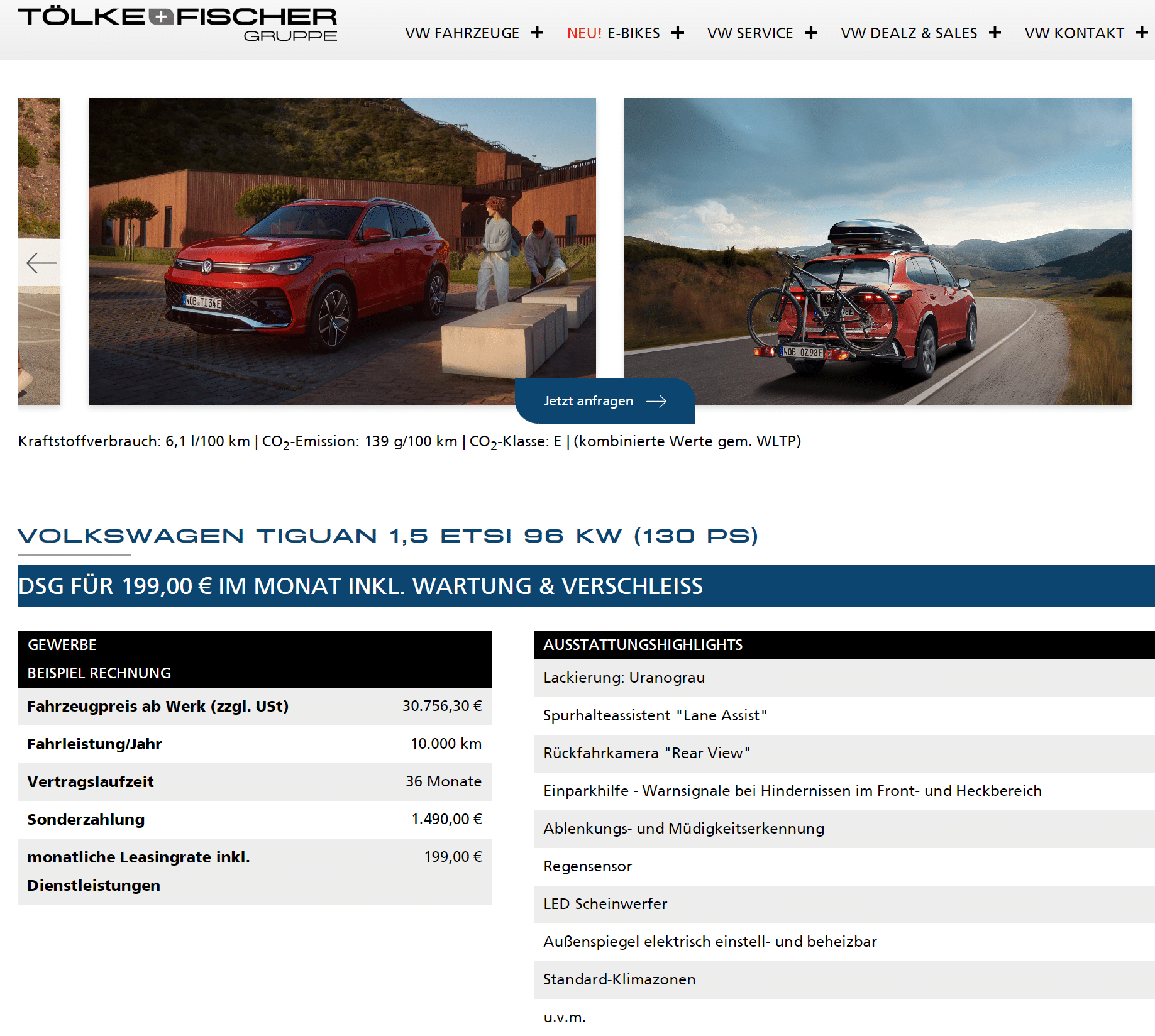Select the Sonderzahlung value 1.490,00 €
The height and width of the screenshot is (1036, 1155).
446,819
